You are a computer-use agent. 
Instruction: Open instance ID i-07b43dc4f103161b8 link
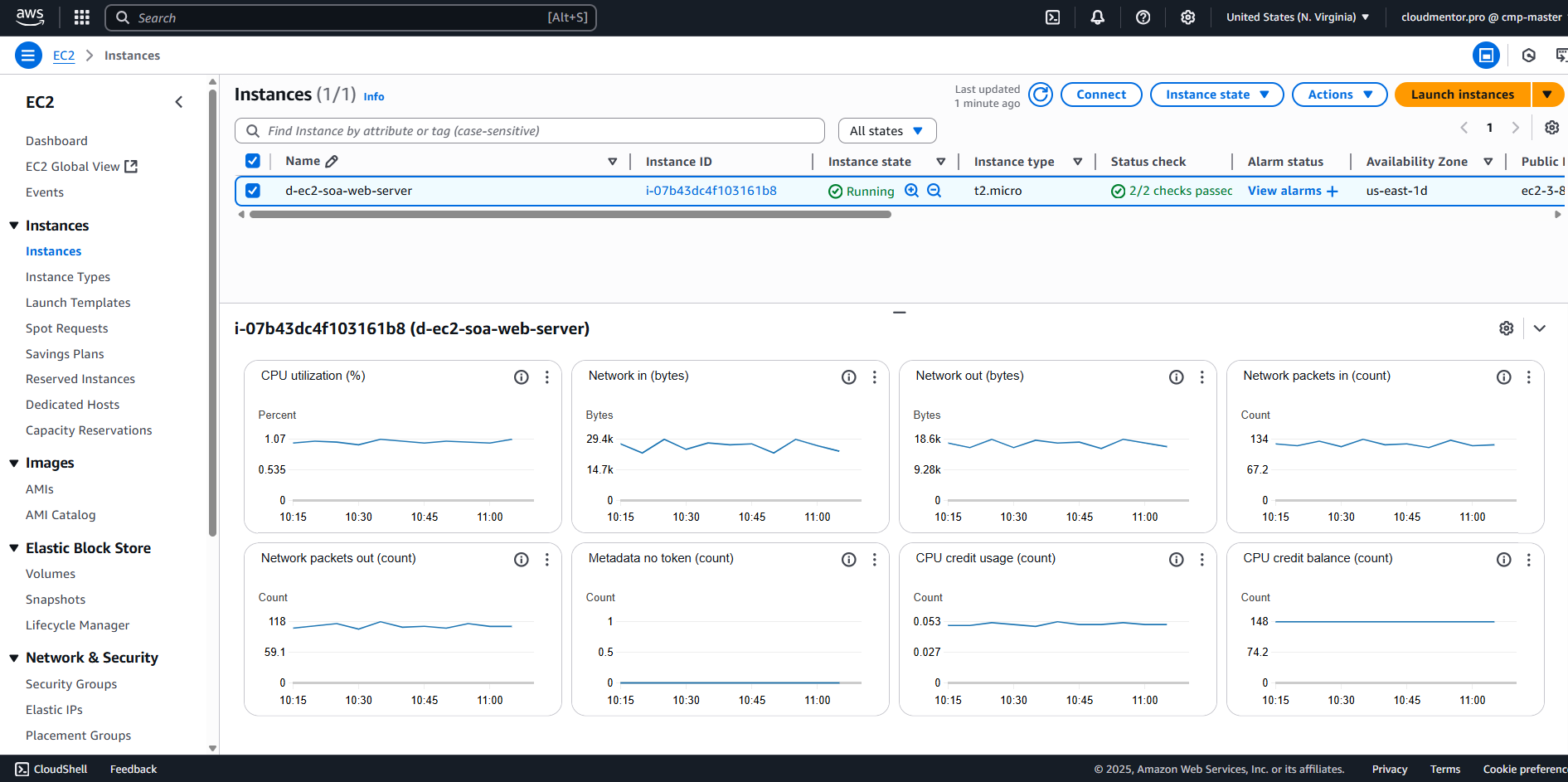click(x=711, y=191)
